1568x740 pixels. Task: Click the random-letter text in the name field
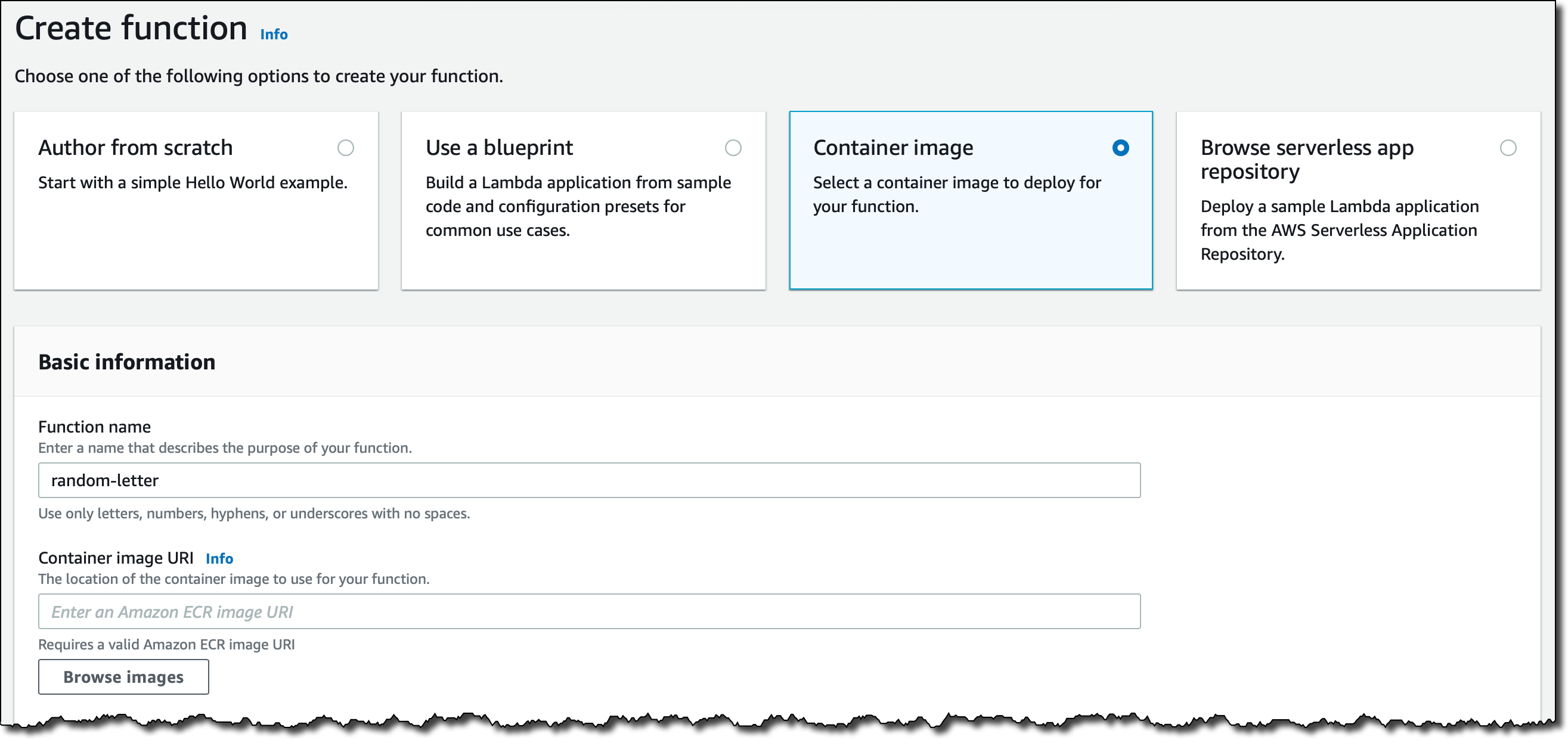click(x=104, y=480)
